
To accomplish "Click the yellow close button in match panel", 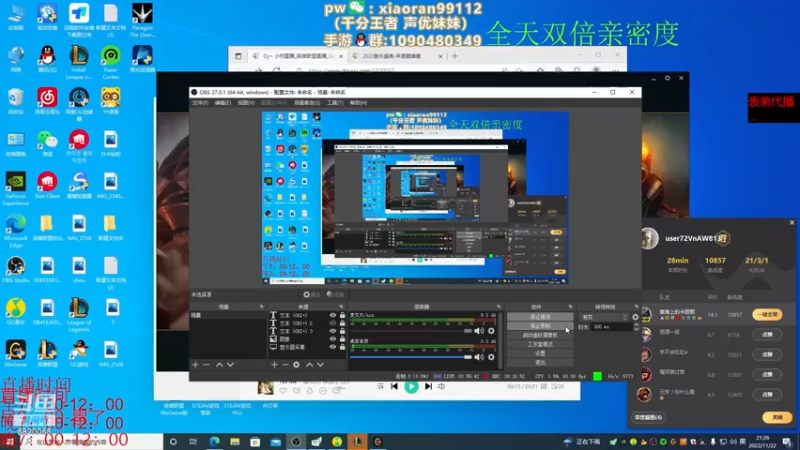I will point(777,417).
